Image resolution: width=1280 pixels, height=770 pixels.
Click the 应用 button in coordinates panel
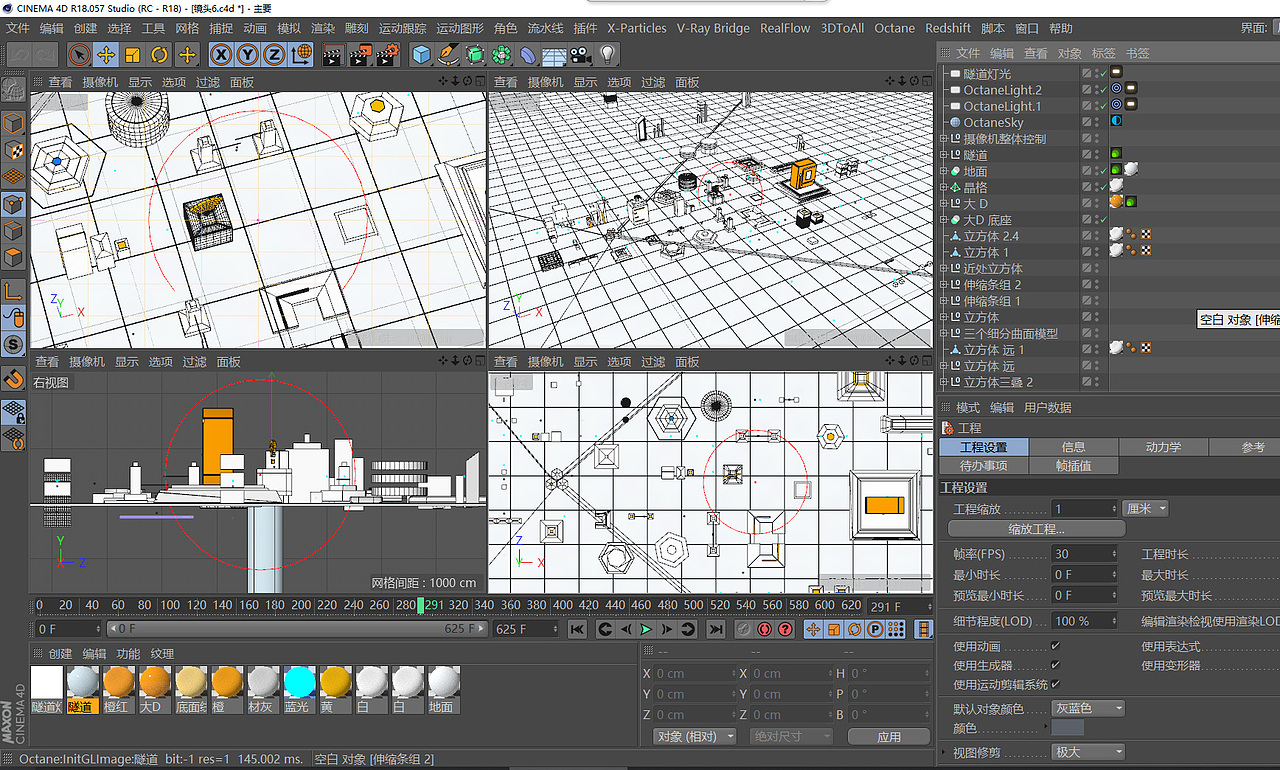click(888, 736)
